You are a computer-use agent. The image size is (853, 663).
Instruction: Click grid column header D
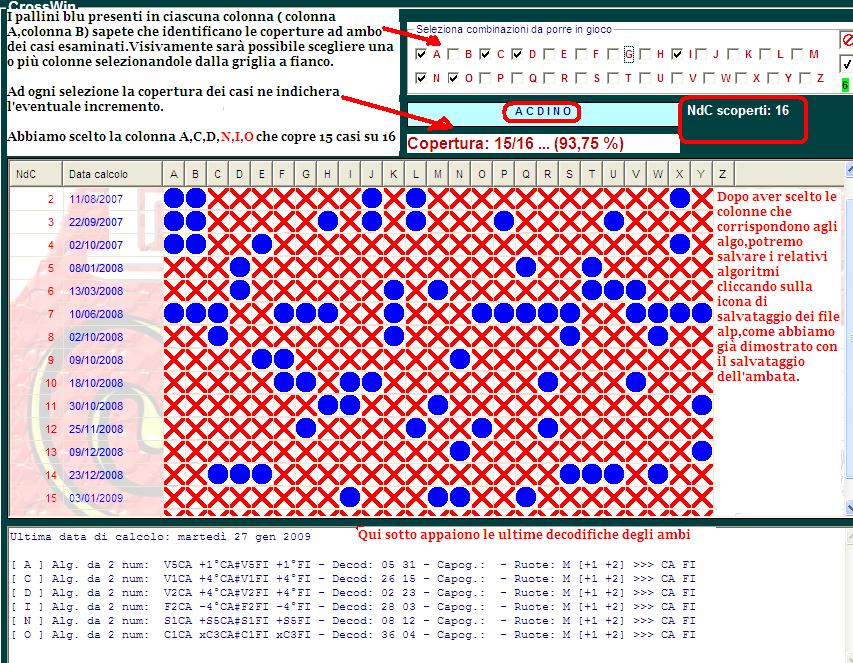click(239, 174)
